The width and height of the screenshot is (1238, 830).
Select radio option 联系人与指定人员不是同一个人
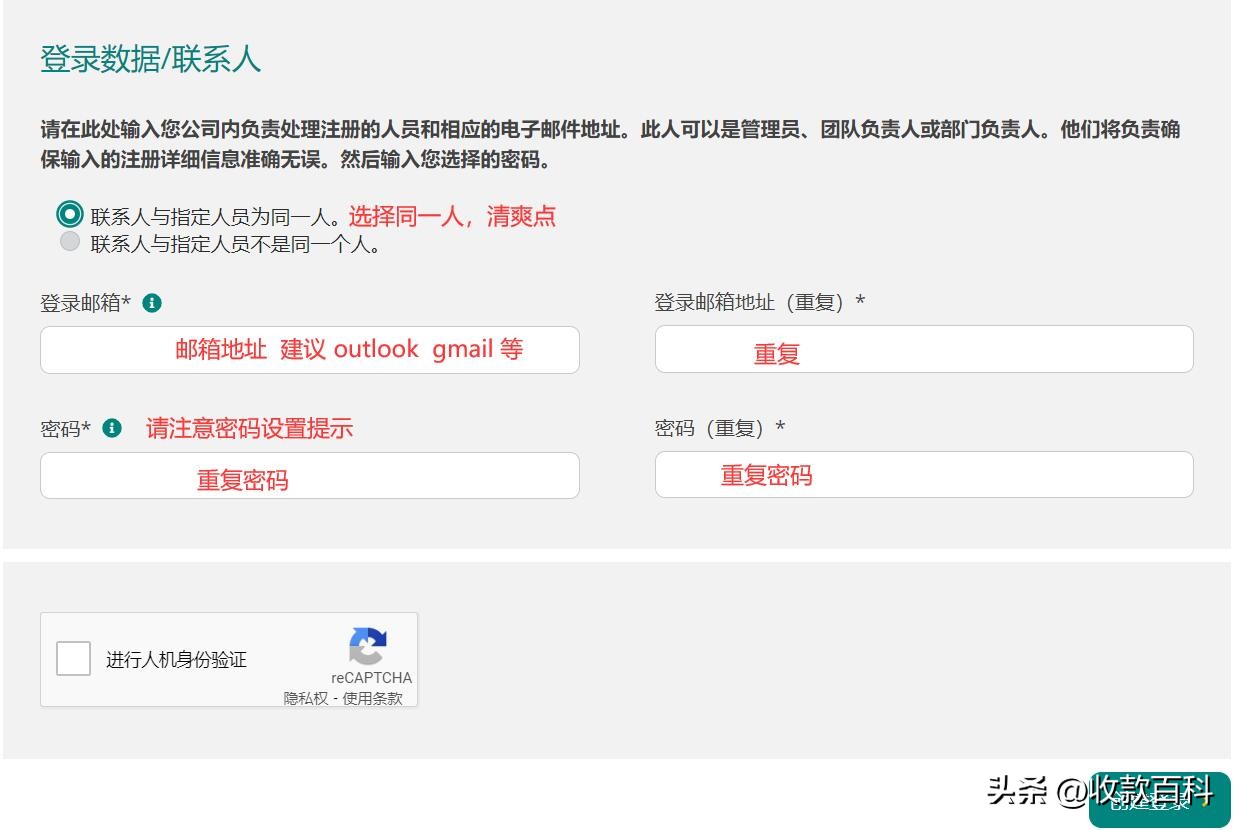click(x=69, y=240)
